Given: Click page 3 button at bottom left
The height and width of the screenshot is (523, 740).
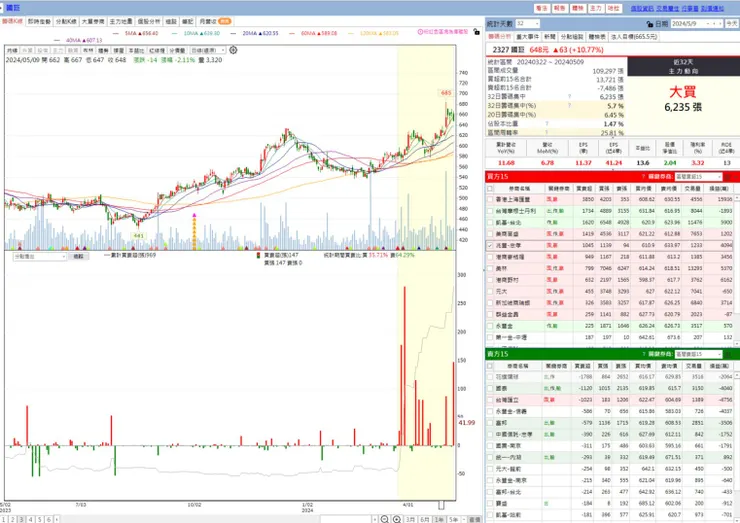Looking at the screenshot, I should tap(21, 519).
